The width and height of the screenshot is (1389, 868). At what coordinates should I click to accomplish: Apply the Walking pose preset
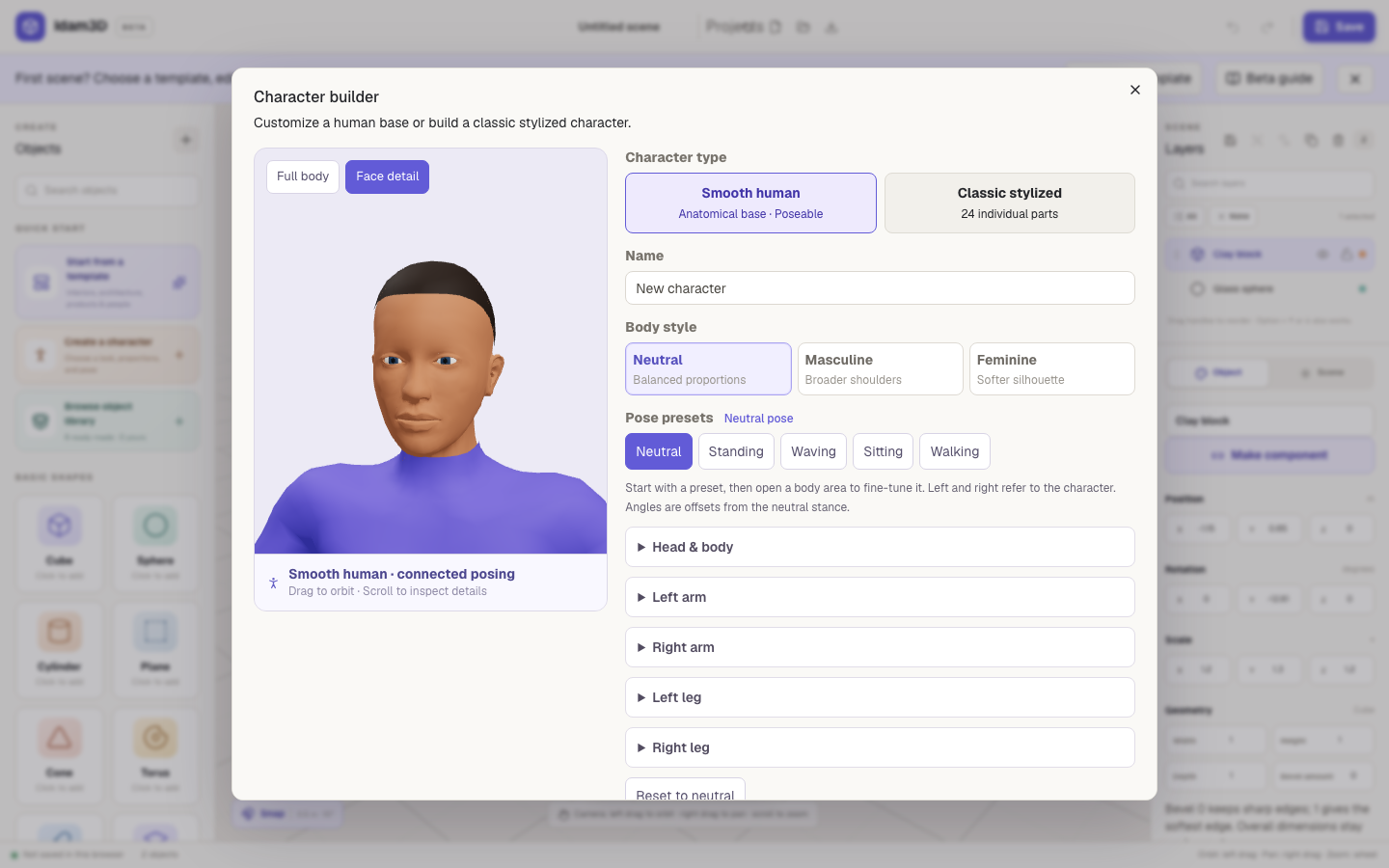[x=955, y=451]
